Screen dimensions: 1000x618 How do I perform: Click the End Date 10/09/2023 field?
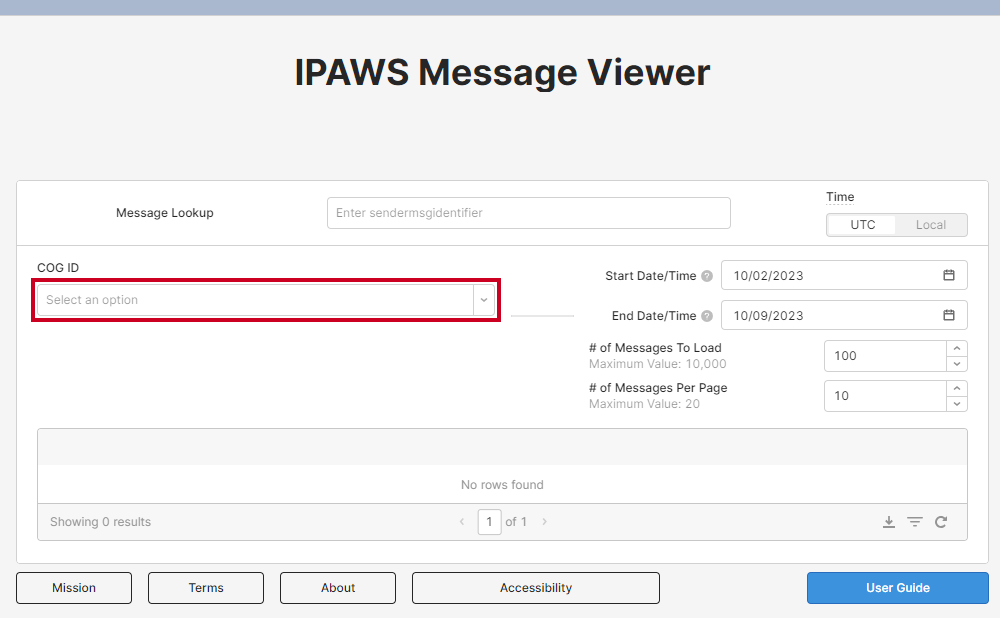844,315
